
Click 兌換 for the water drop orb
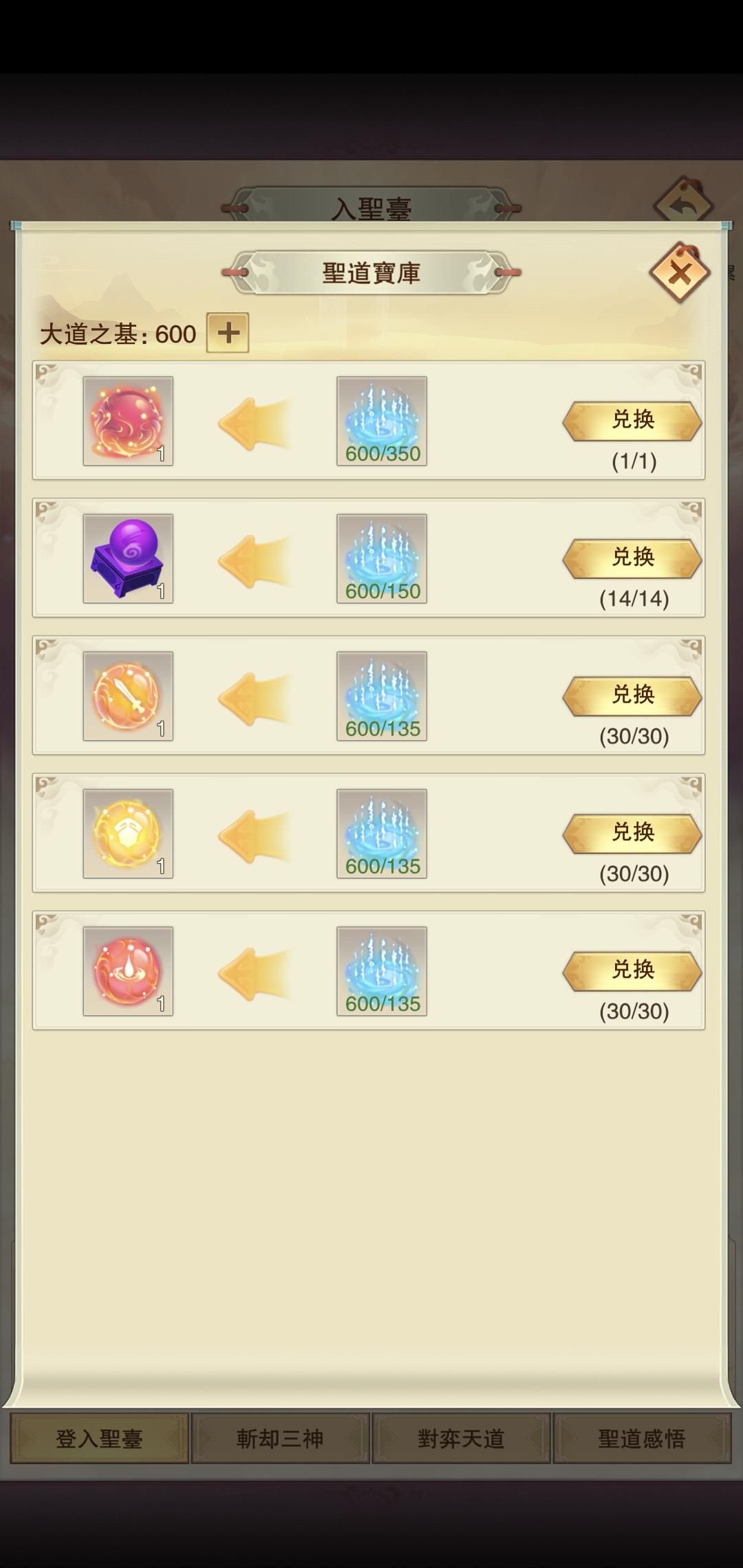coord(632,971)
